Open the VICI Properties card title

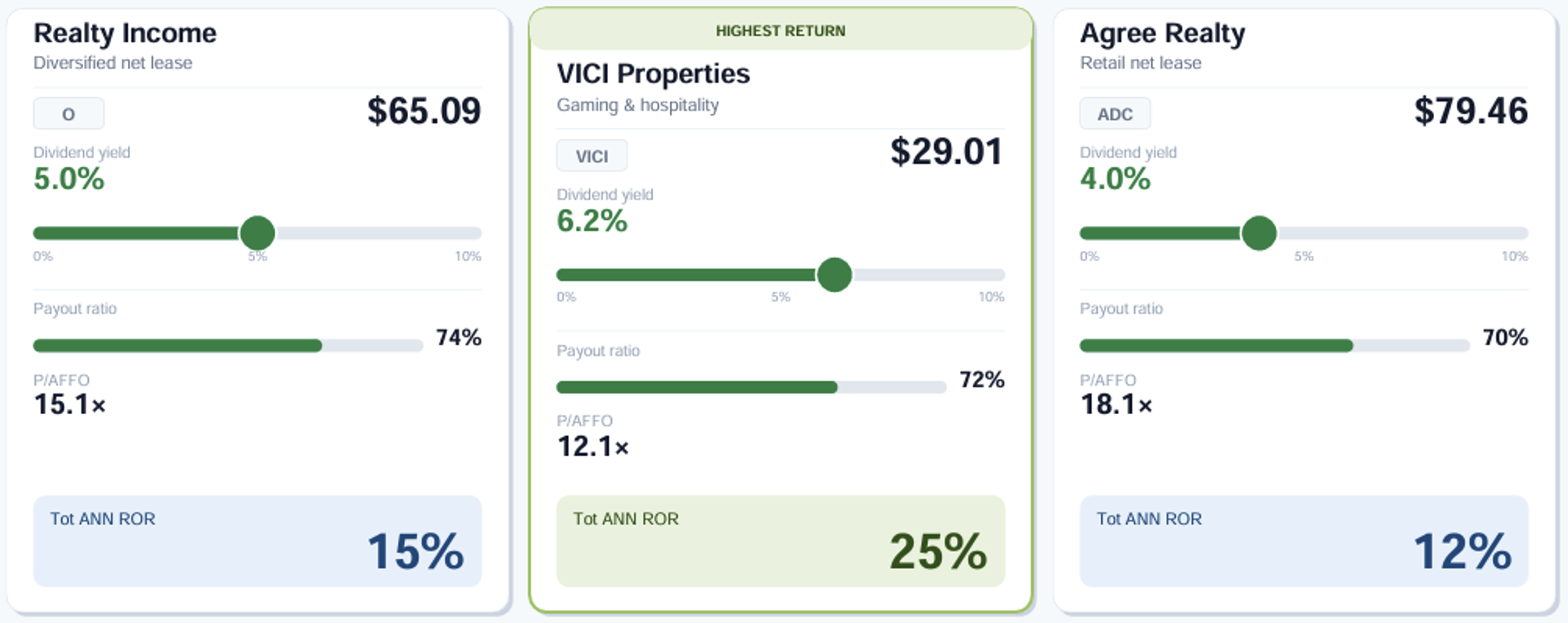click(653, 73)
